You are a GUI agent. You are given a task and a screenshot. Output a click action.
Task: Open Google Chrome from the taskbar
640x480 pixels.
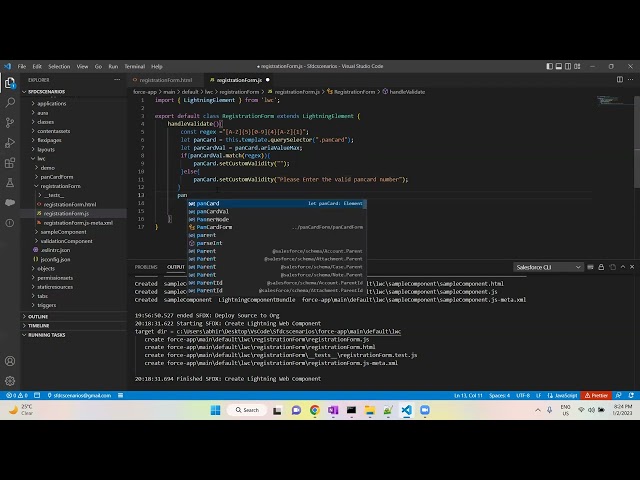tap(315, 410)
